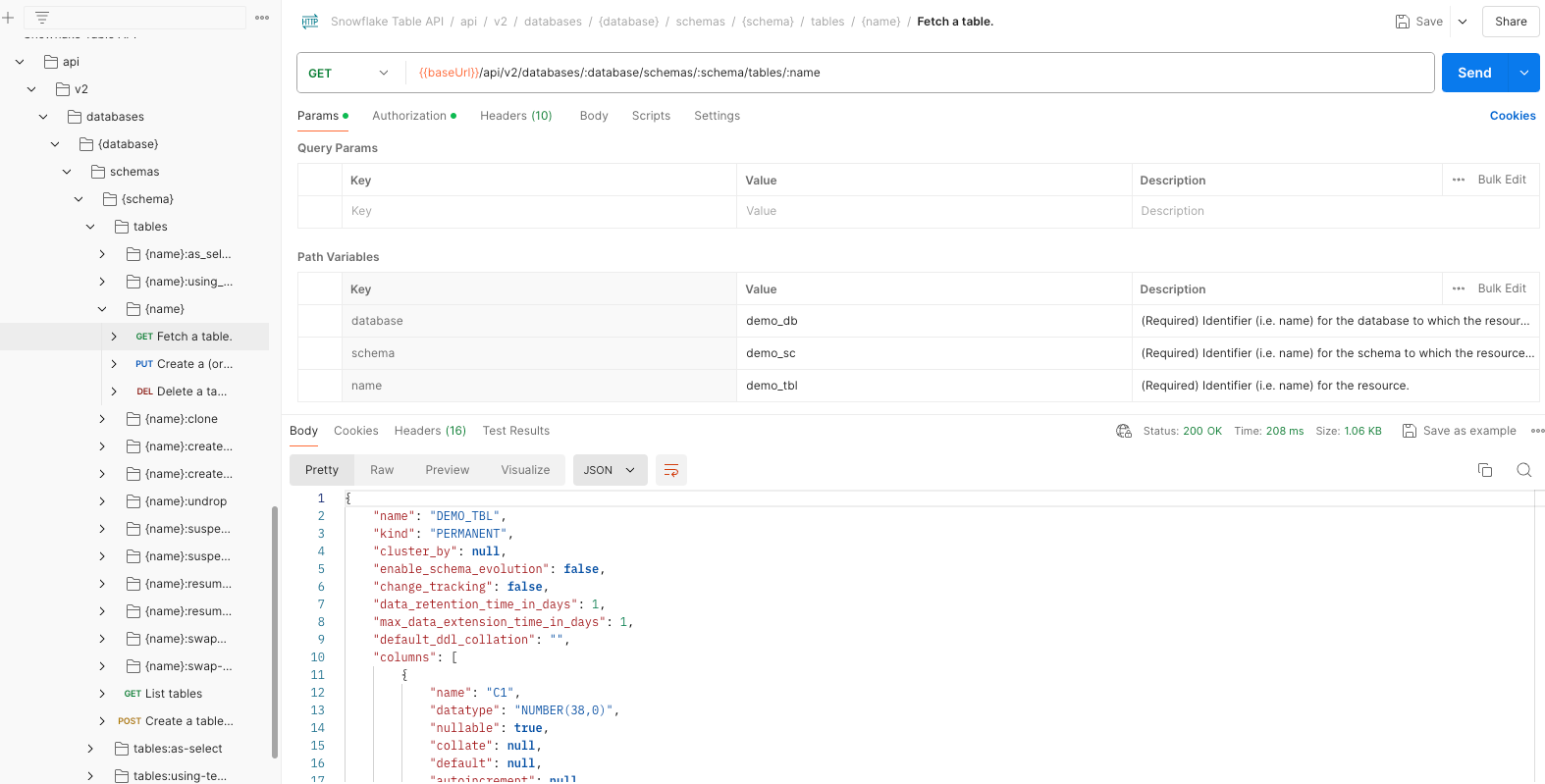Open the Headers (10) request tab
This screenshot has width=1545, height=784.
515,116
